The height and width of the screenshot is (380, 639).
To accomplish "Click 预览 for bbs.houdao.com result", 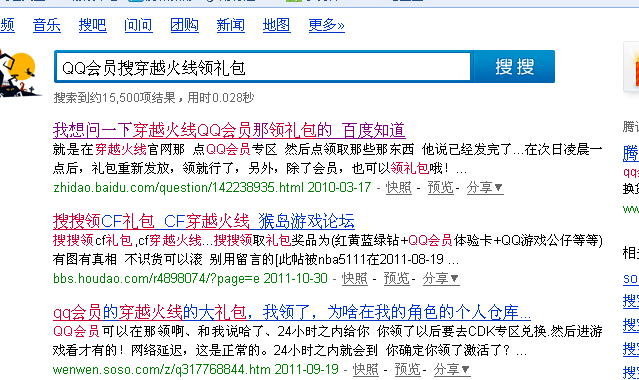I will pos(397,278).
